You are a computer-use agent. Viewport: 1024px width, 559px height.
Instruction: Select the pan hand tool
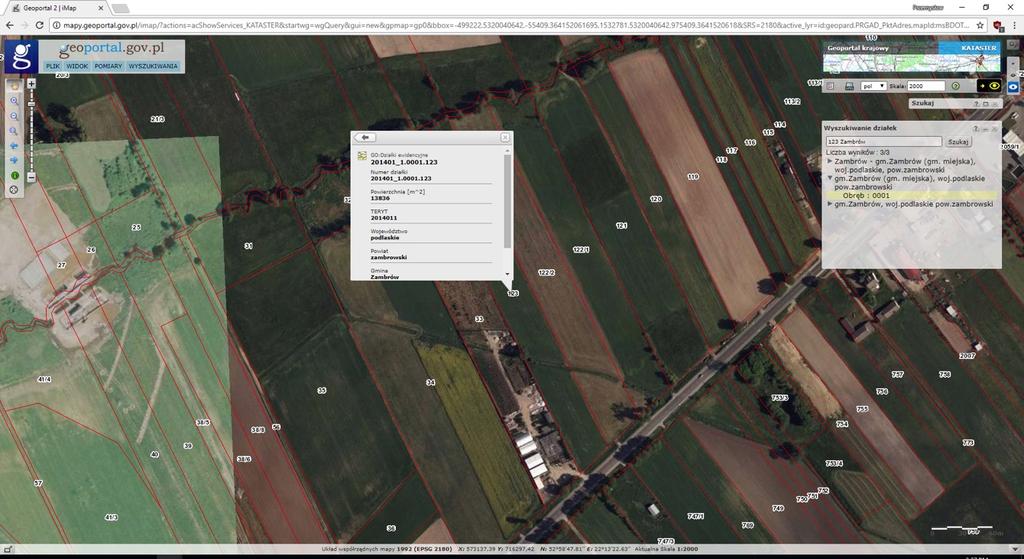pos(14,86)
